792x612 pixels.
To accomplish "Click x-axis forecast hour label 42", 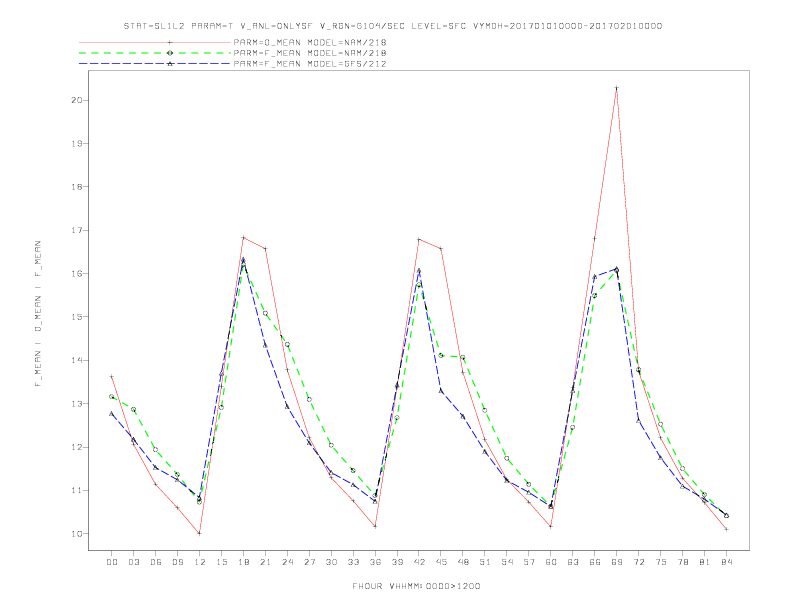I will (x=419, y=562).
